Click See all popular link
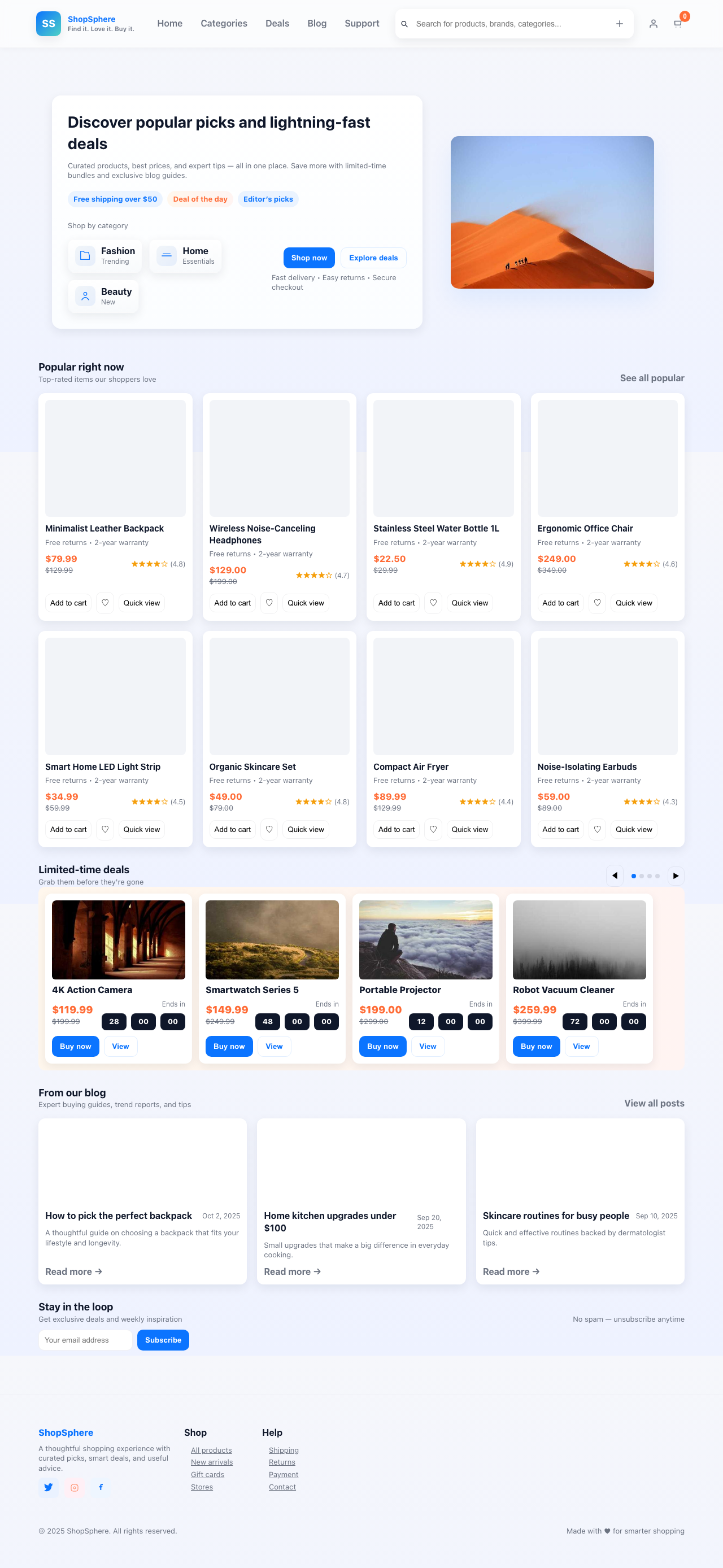Image resolution: width=723 pixels, height=1568 pixels. click(652, 378)
